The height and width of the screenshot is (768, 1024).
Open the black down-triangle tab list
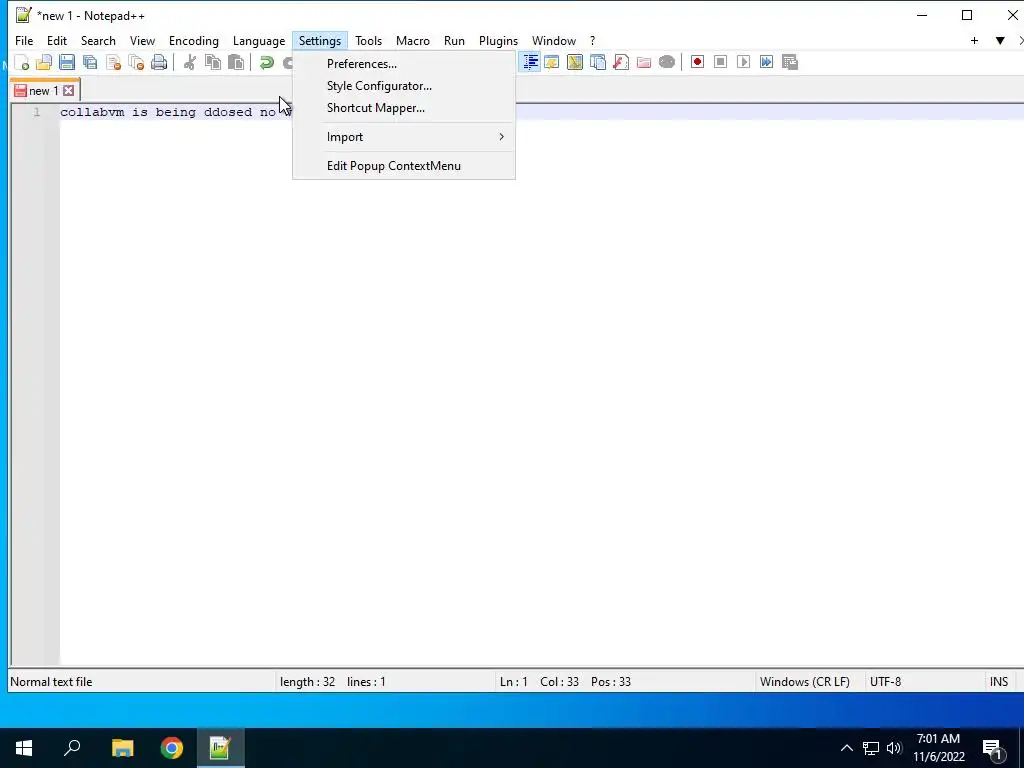tap(1000, 40)
